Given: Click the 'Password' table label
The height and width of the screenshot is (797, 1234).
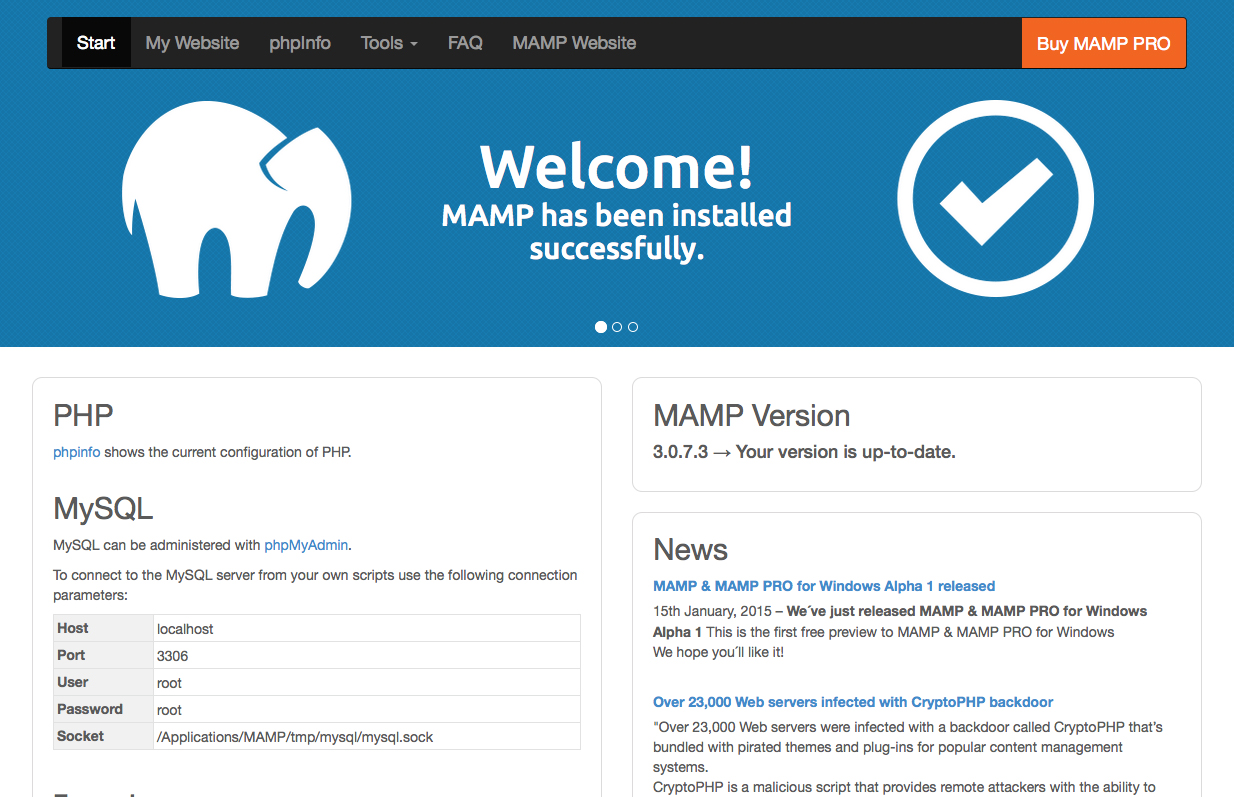Looking at the screenshot, I should (x=90, y=709).
